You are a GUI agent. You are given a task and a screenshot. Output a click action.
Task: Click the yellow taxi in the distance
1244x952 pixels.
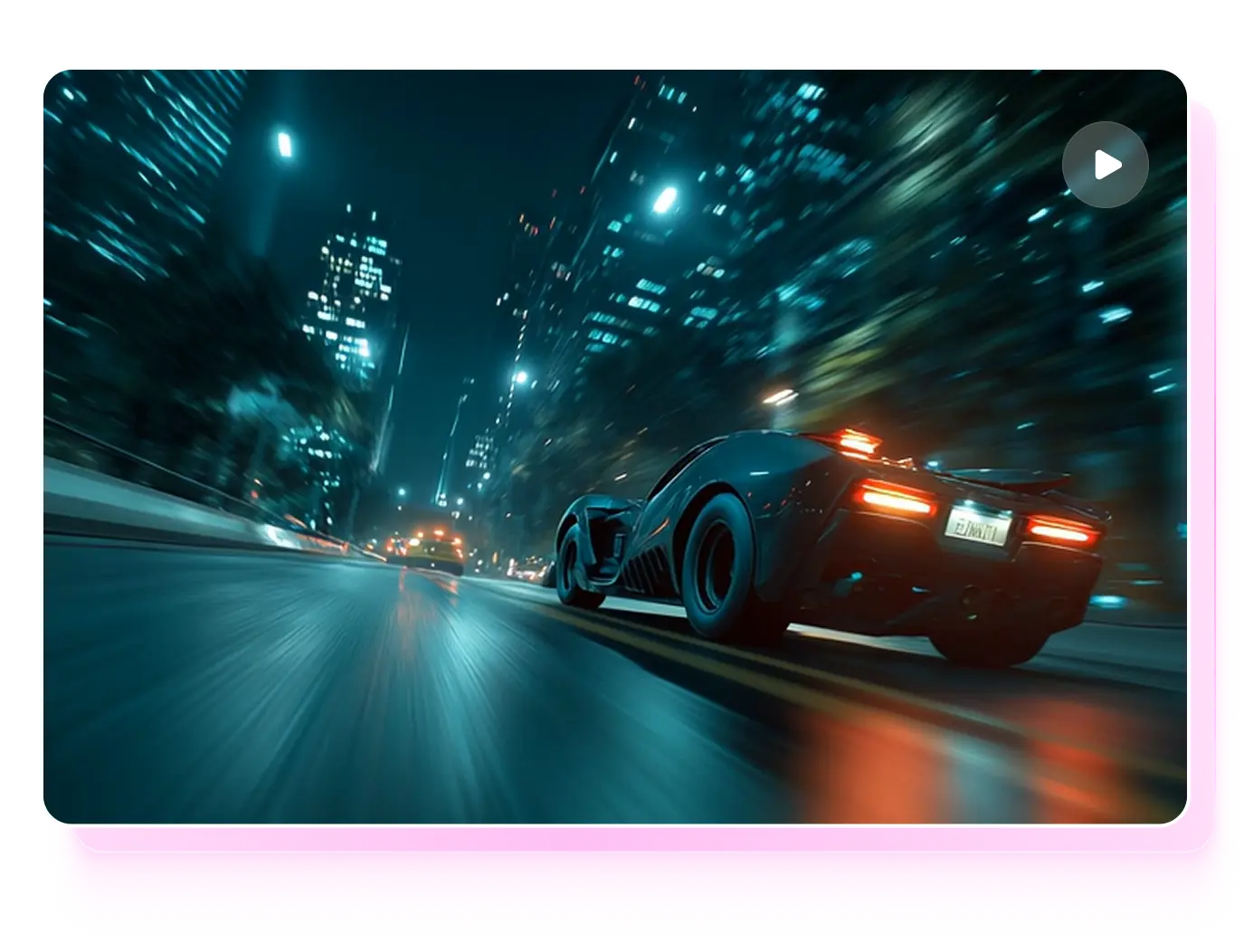pyautogui.click(x=427, y=549)
